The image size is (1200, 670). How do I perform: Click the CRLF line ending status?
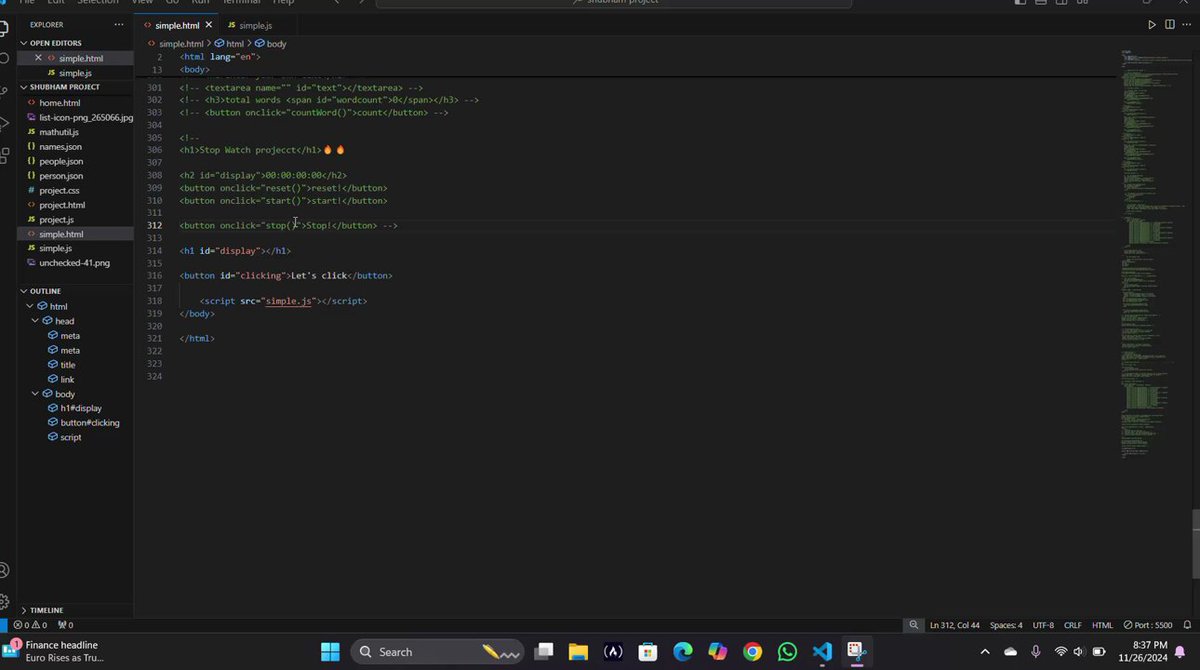[1073, 625]
